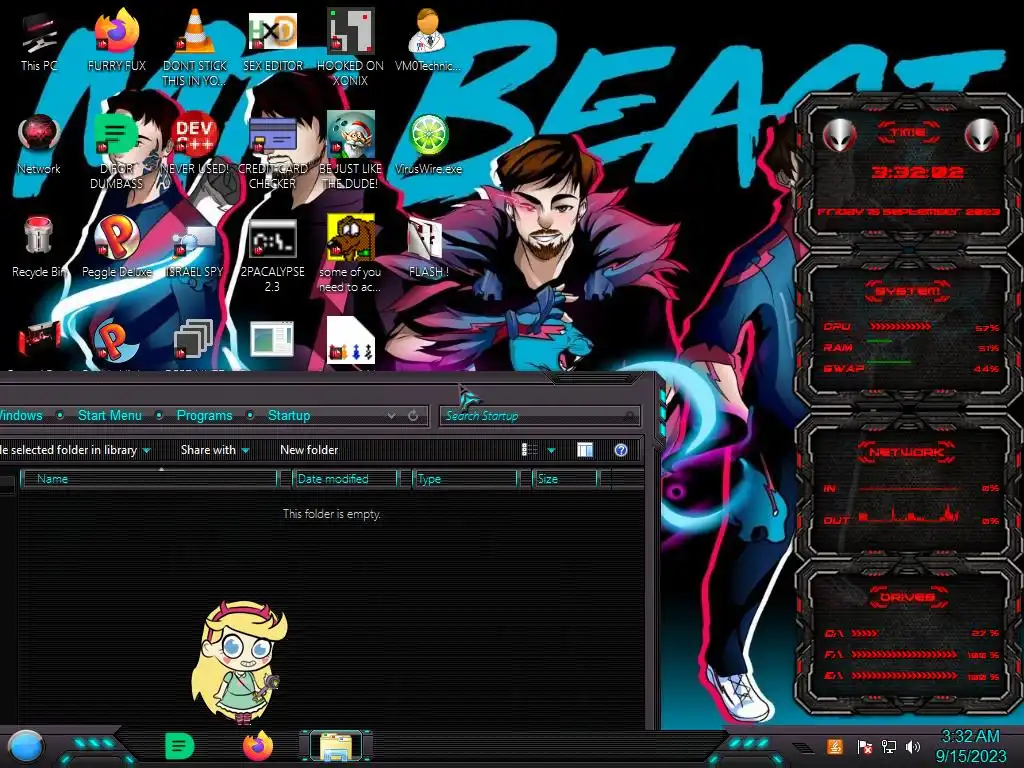This screenshot has width=1024, height=768.
Task: Click the Star Butterfly desktop character
Action: tap(240, 662)
